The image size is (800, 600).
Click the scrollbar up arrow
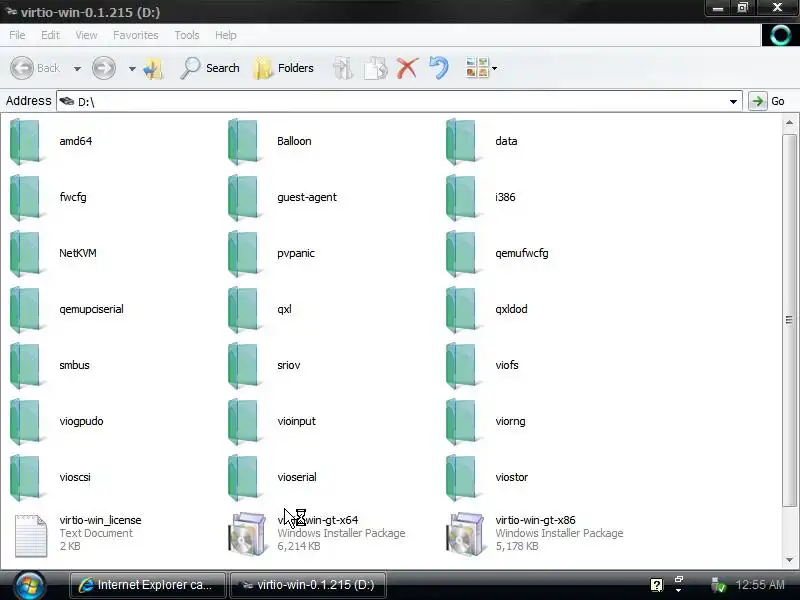point(789,122)
